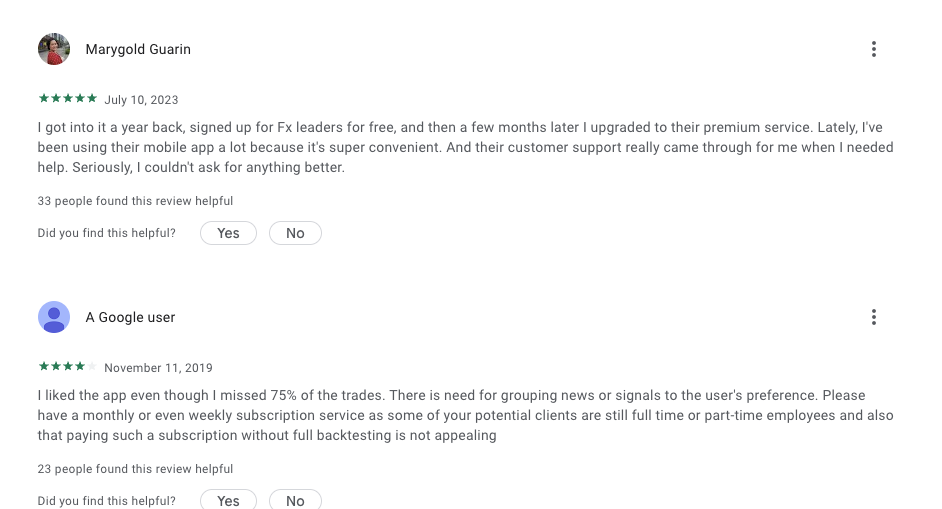Open more options for Marygold Guarin's review
942x509 pixels.
[x=873, y=49]
